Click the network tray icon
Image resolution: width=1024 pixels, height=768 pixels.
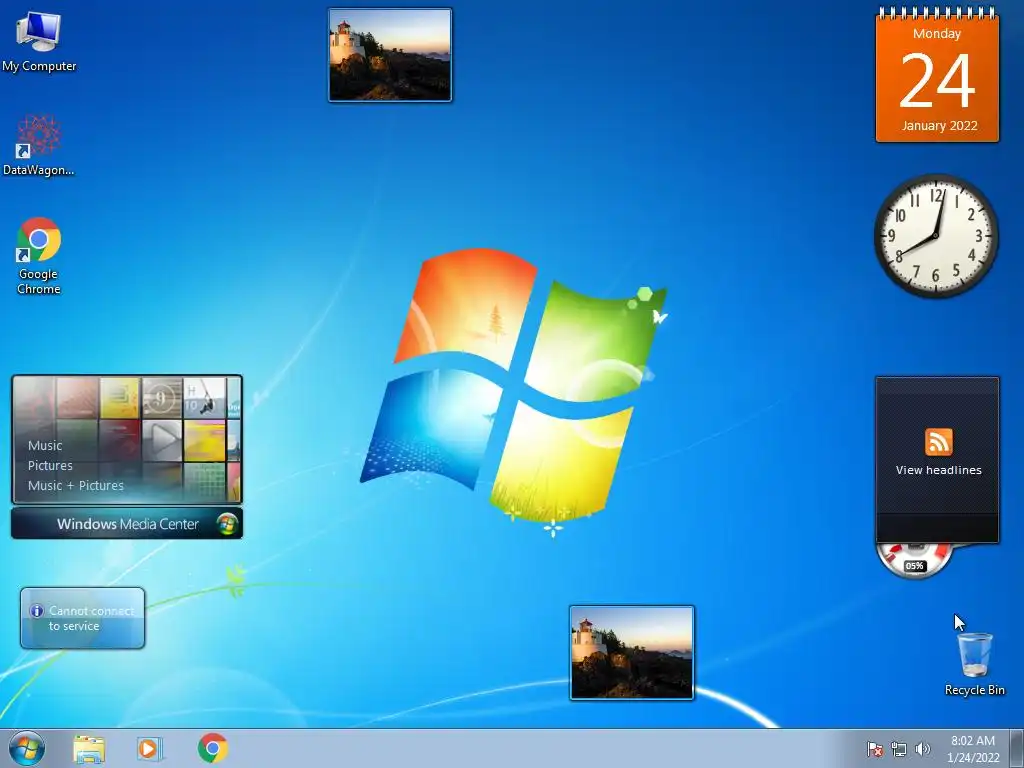point(899,749)
